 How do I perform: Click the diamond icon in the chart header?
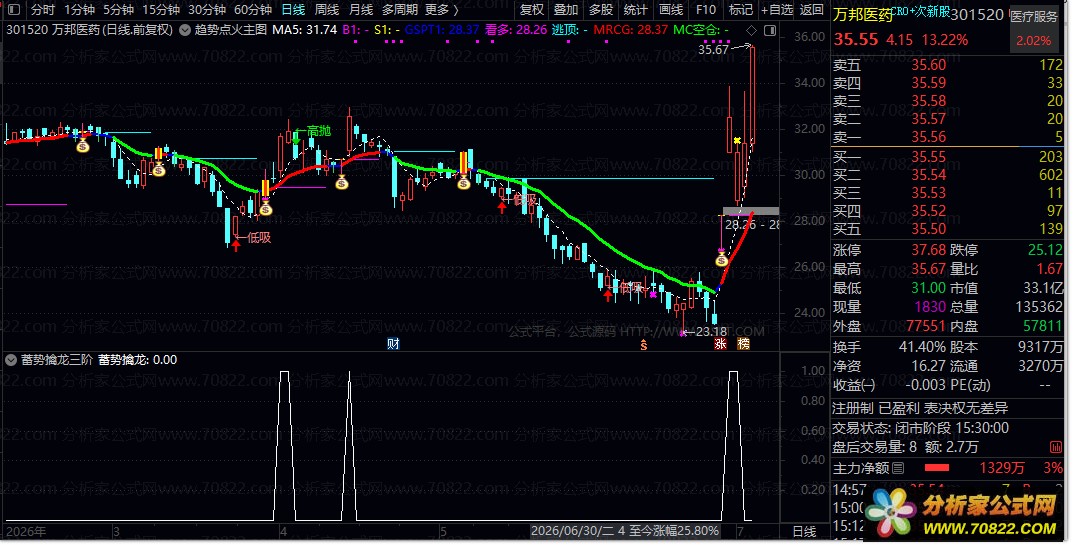coord(751,30)
